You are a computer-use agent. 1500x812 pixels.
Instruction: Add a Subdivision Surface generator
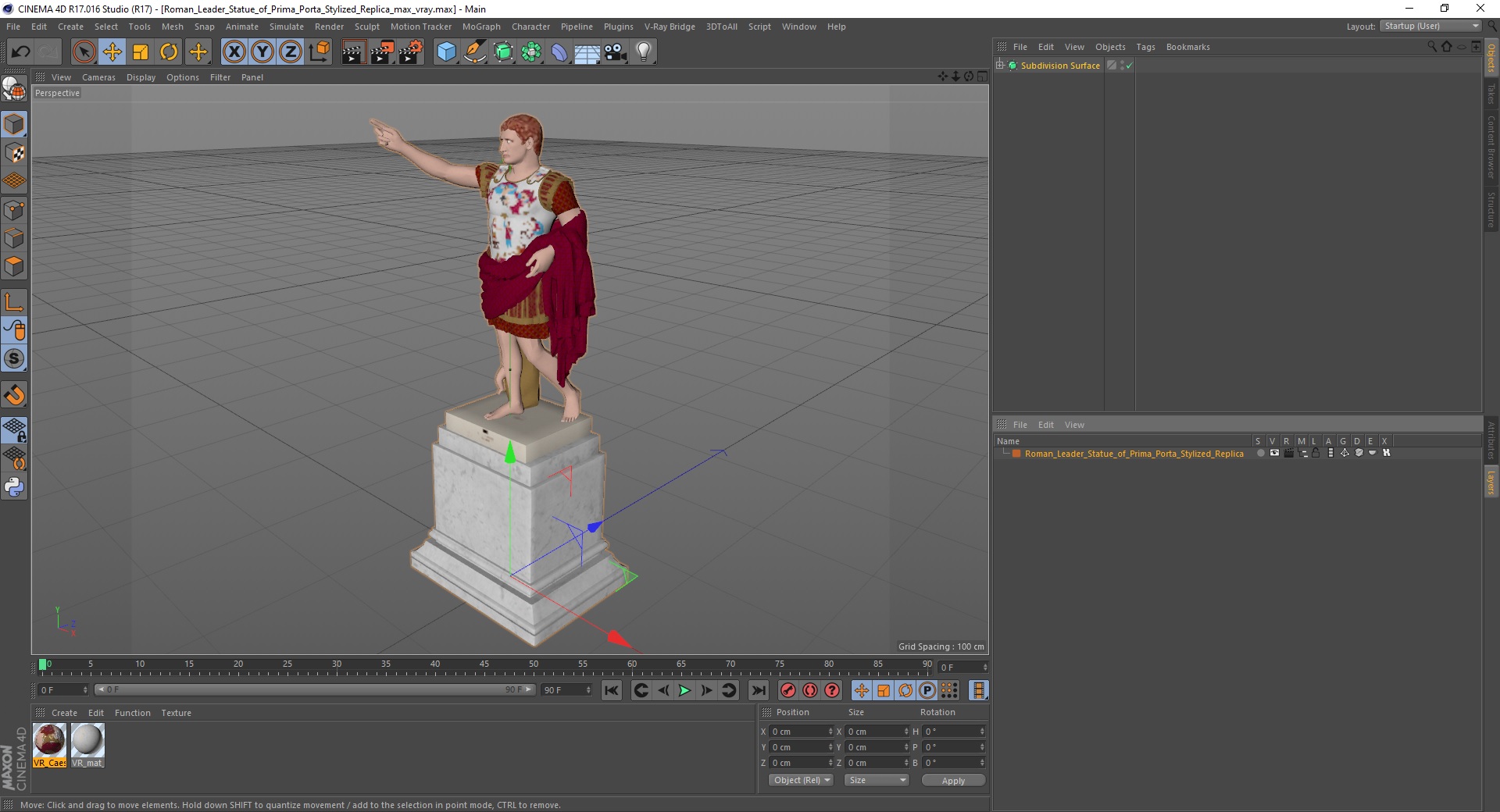point(503,52)
